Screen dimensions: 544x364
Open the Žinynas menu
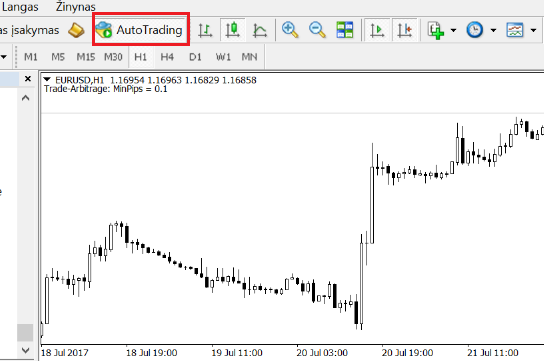click(75, 7)
